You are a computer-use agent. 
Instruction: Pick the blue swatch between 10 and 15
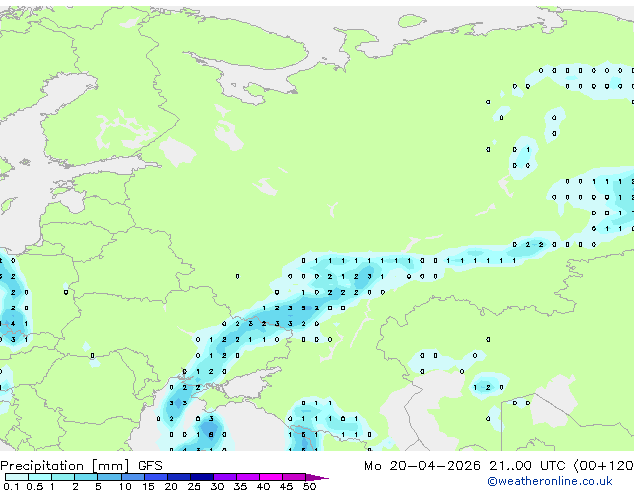coord(132,477)
